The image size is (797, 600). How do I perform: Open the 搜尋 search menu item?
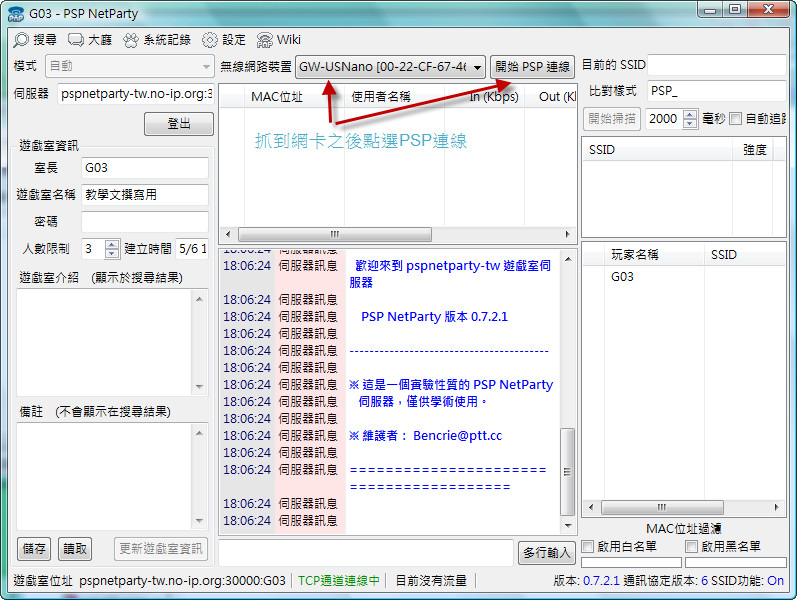pos(45,40)
